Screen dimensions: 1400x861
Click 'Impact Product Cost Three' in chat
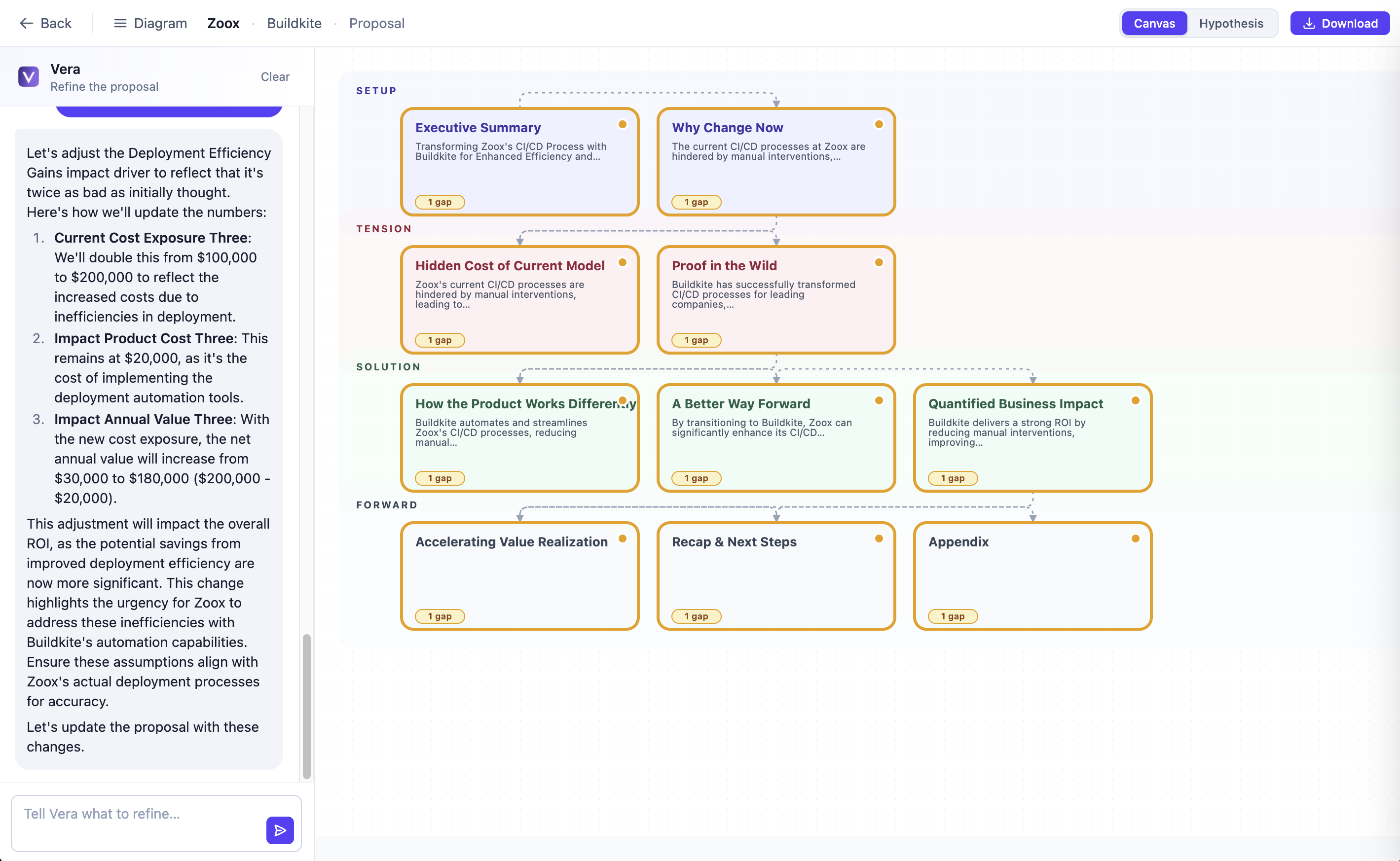(x=144, y=338)
